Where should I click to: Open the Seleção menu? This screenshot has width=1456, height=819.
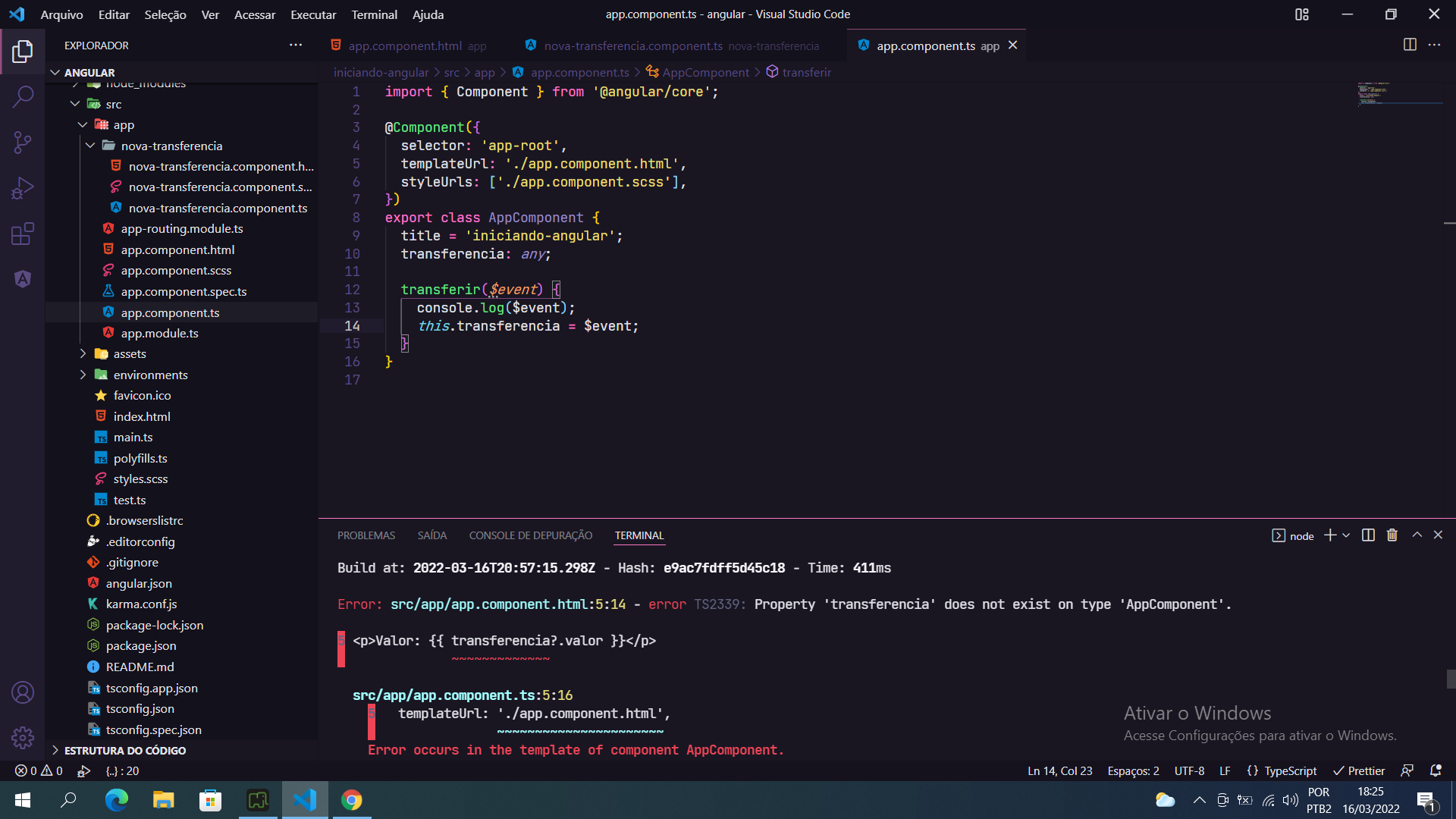(x=165, y=14)
